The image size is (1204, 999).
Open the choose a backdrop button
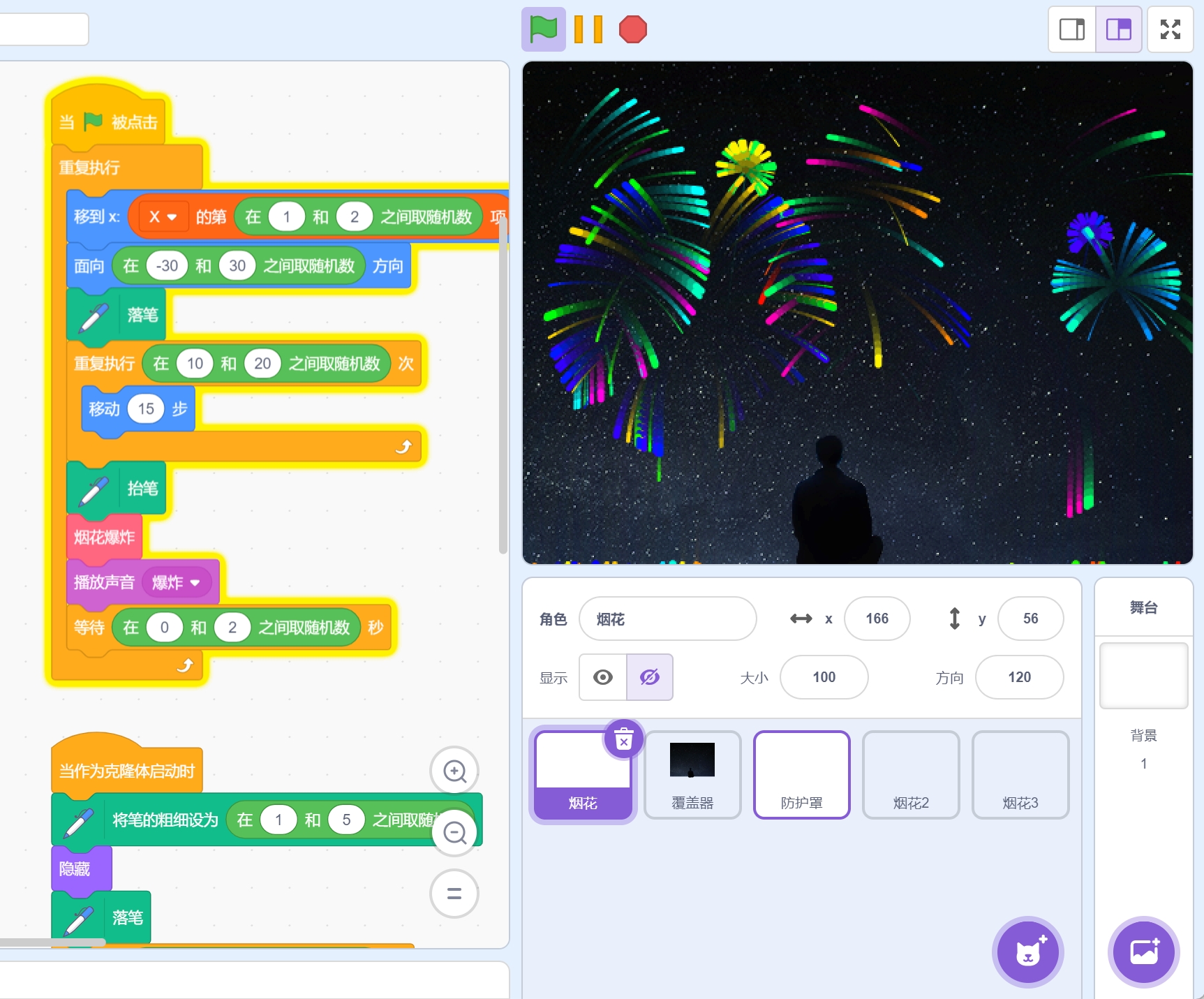click(1143, 952)
